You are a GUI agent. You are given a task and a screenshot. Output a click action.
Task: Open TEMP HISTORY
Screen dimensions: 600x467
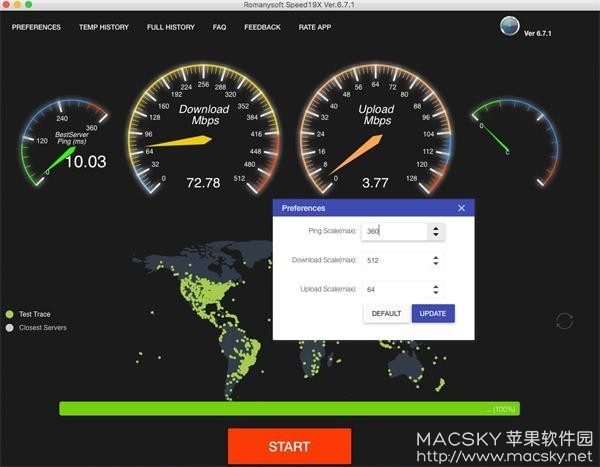104,27
